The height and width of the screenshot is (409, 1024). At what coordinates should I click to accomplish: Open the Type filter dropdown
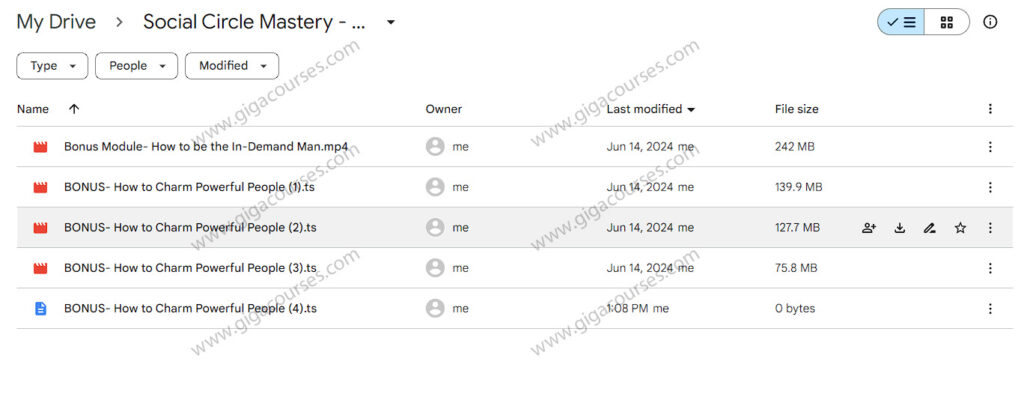click(x=52, y=66)
